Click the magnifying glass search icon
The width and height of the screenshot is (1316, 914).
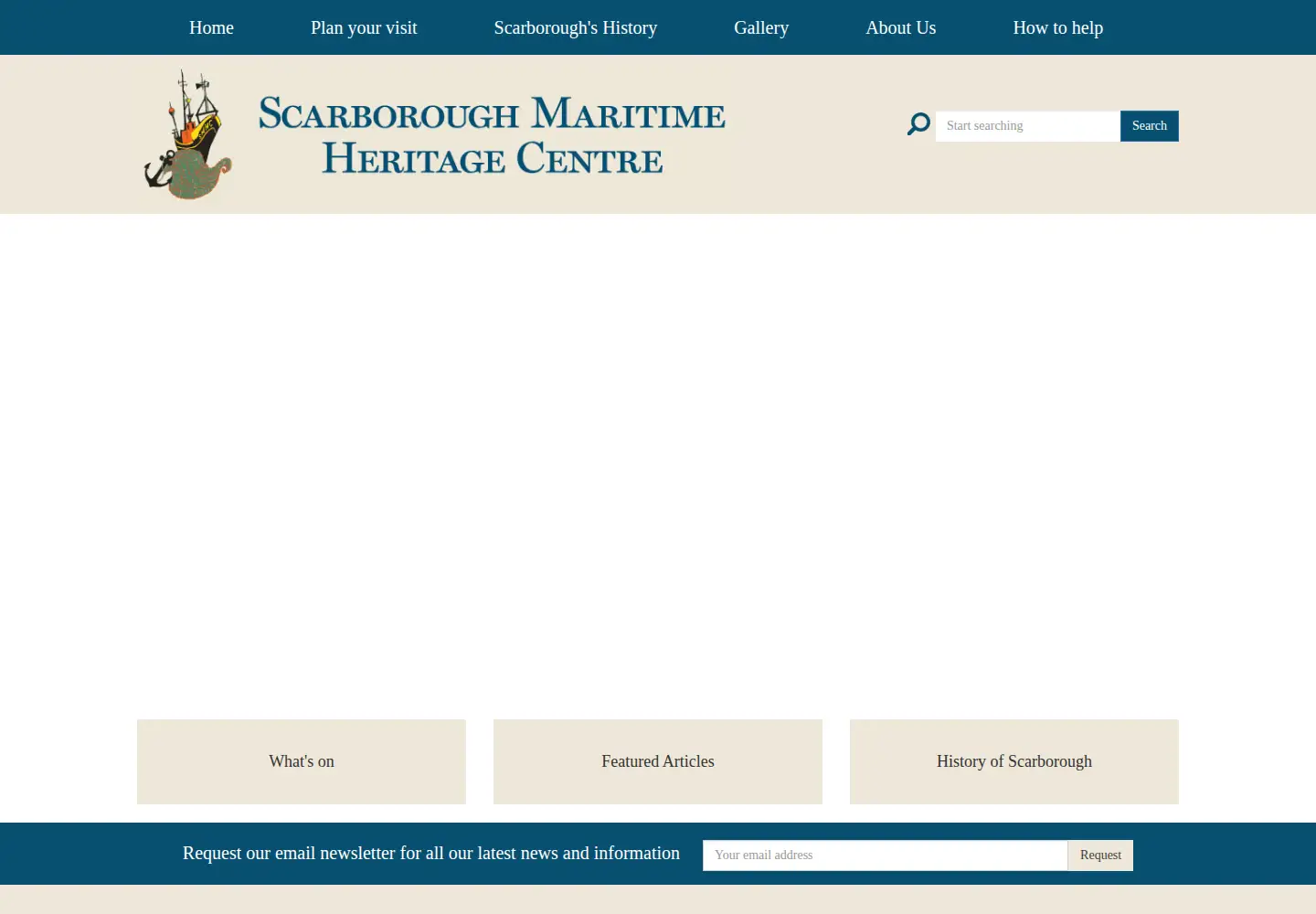(x=918, y=124)
